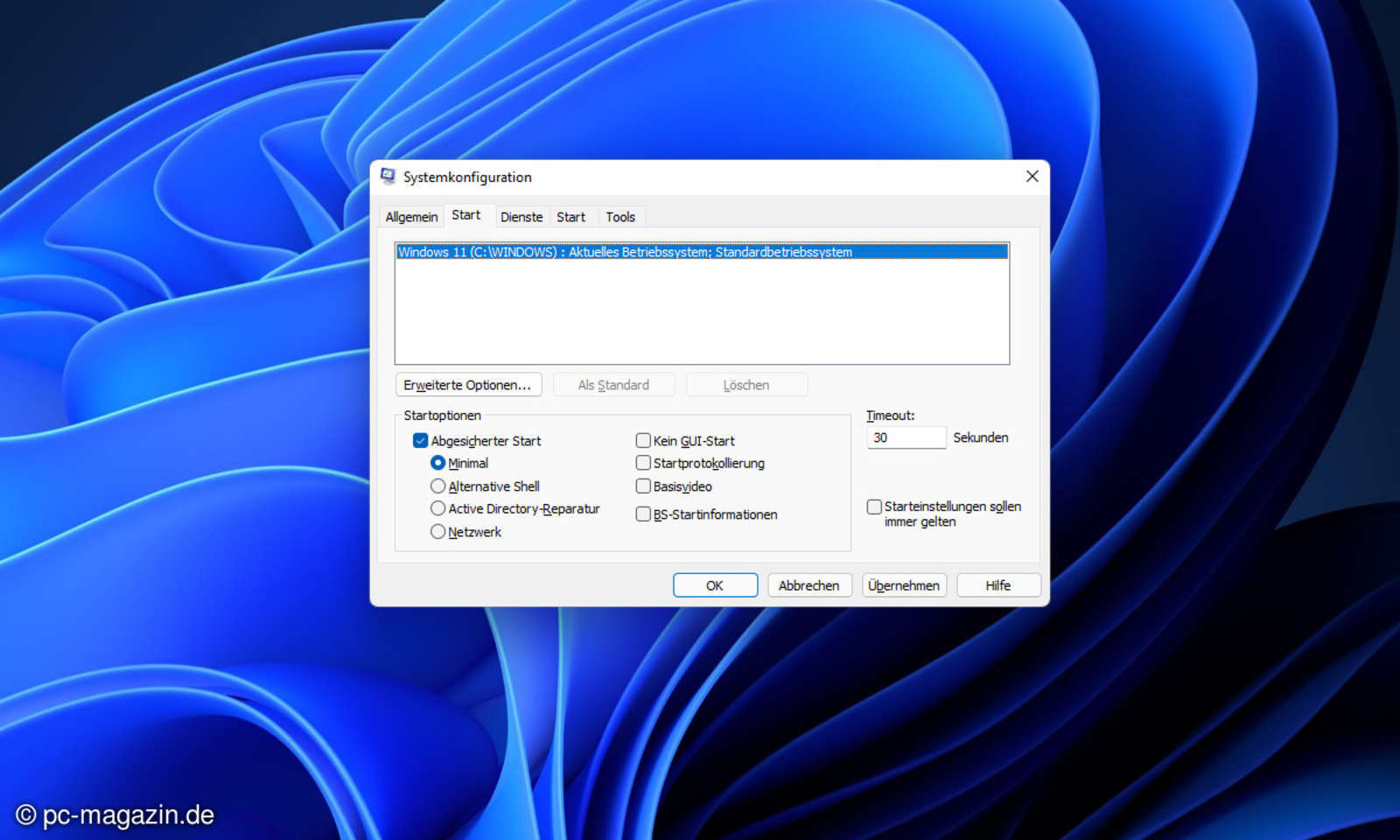Enable Kein GUI-Start
Image resolution: width=1400 pixels, height=840 pixels.
click(x=643, y=440)
